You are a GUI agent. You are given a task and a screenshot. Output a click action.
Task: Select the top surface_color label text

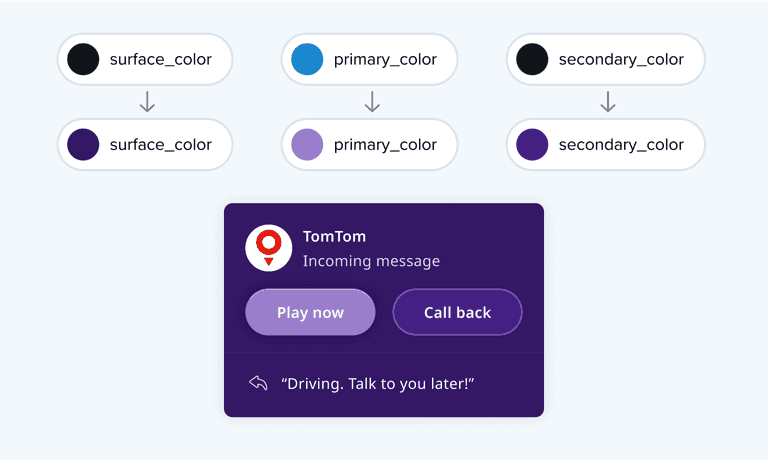coord(160,59)
